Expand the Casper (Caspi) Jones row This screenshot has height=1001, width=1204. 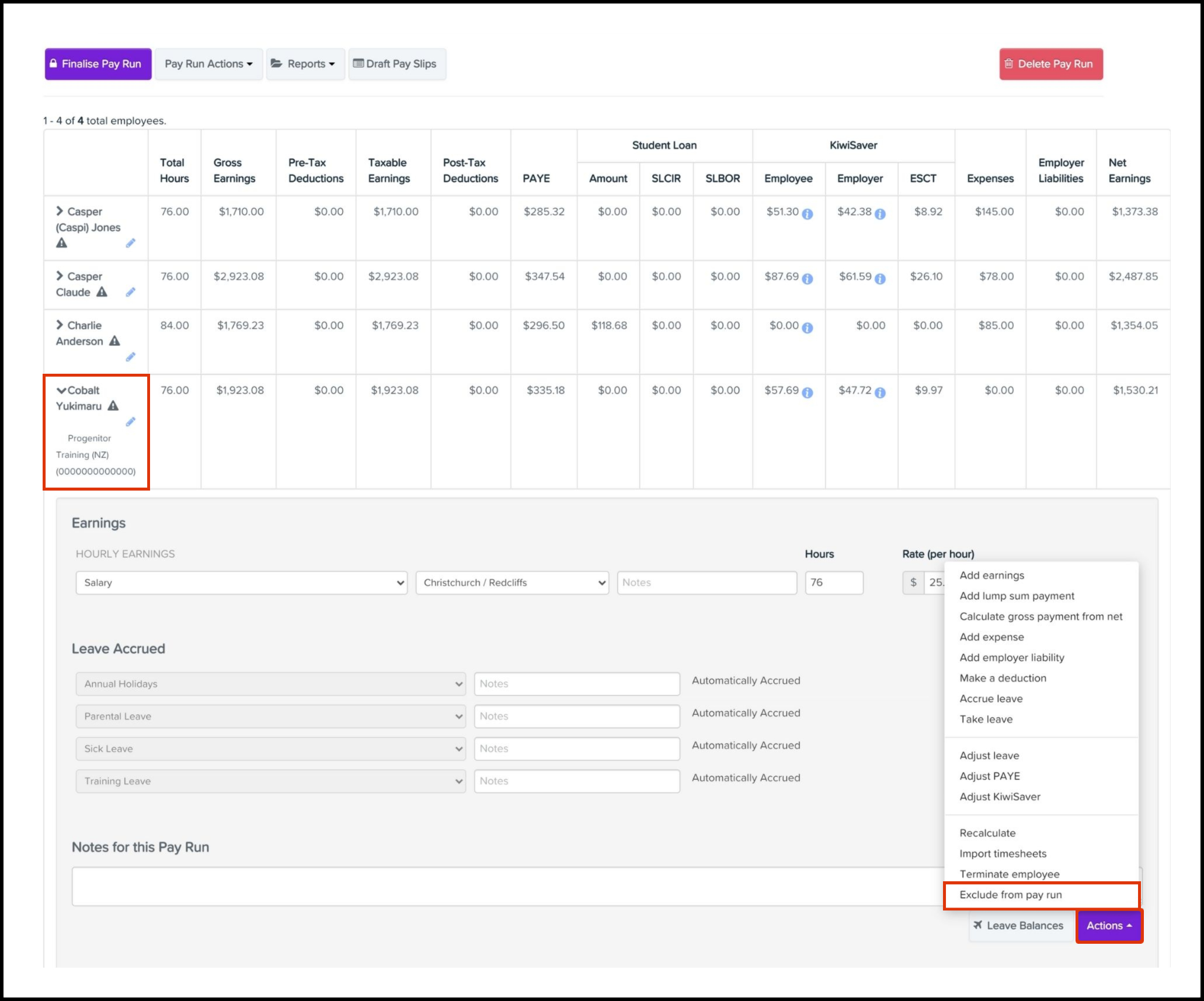click(60, 211)
